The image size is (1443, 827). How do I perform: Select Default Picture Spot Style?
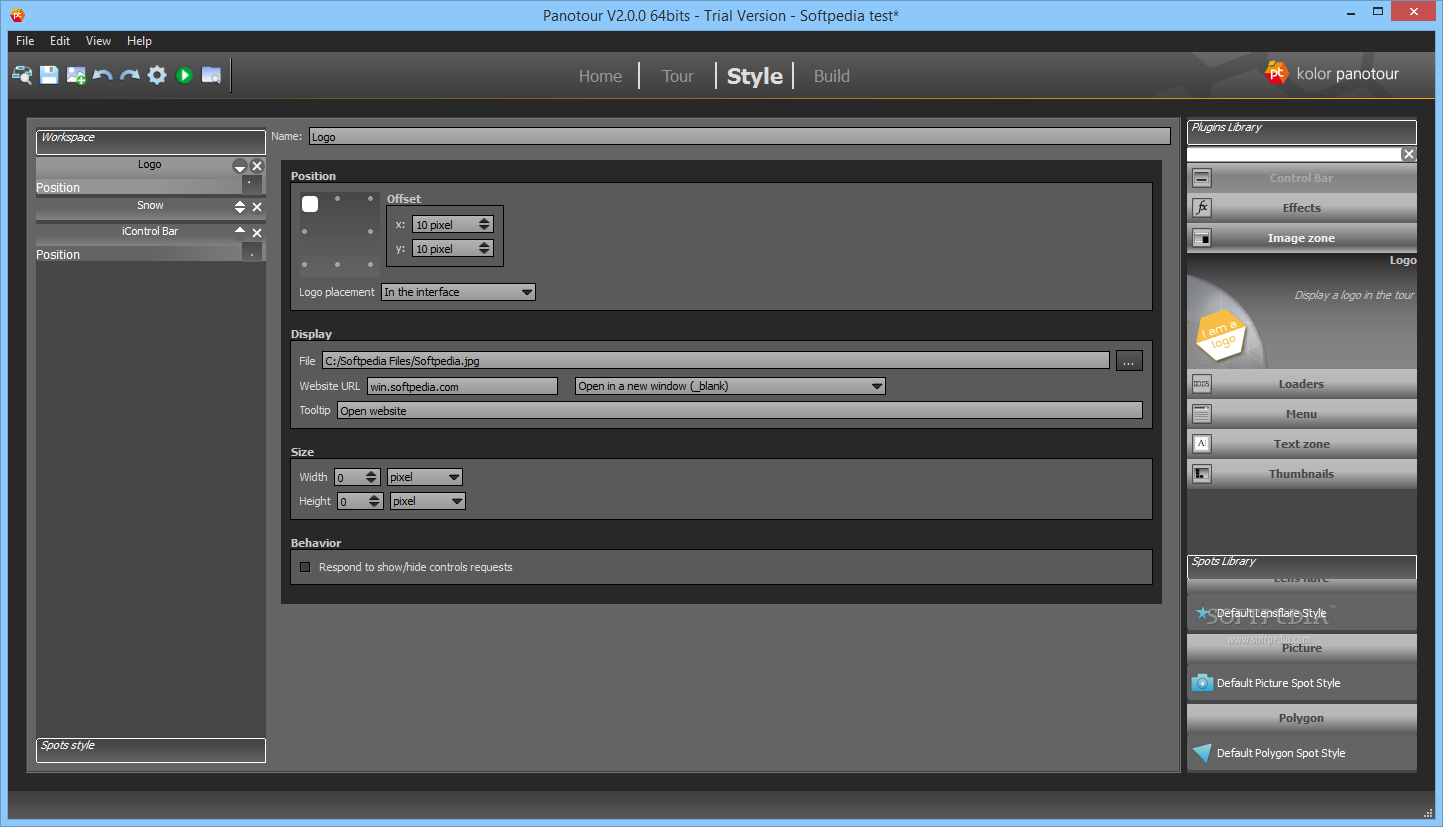coord(1302,683)
